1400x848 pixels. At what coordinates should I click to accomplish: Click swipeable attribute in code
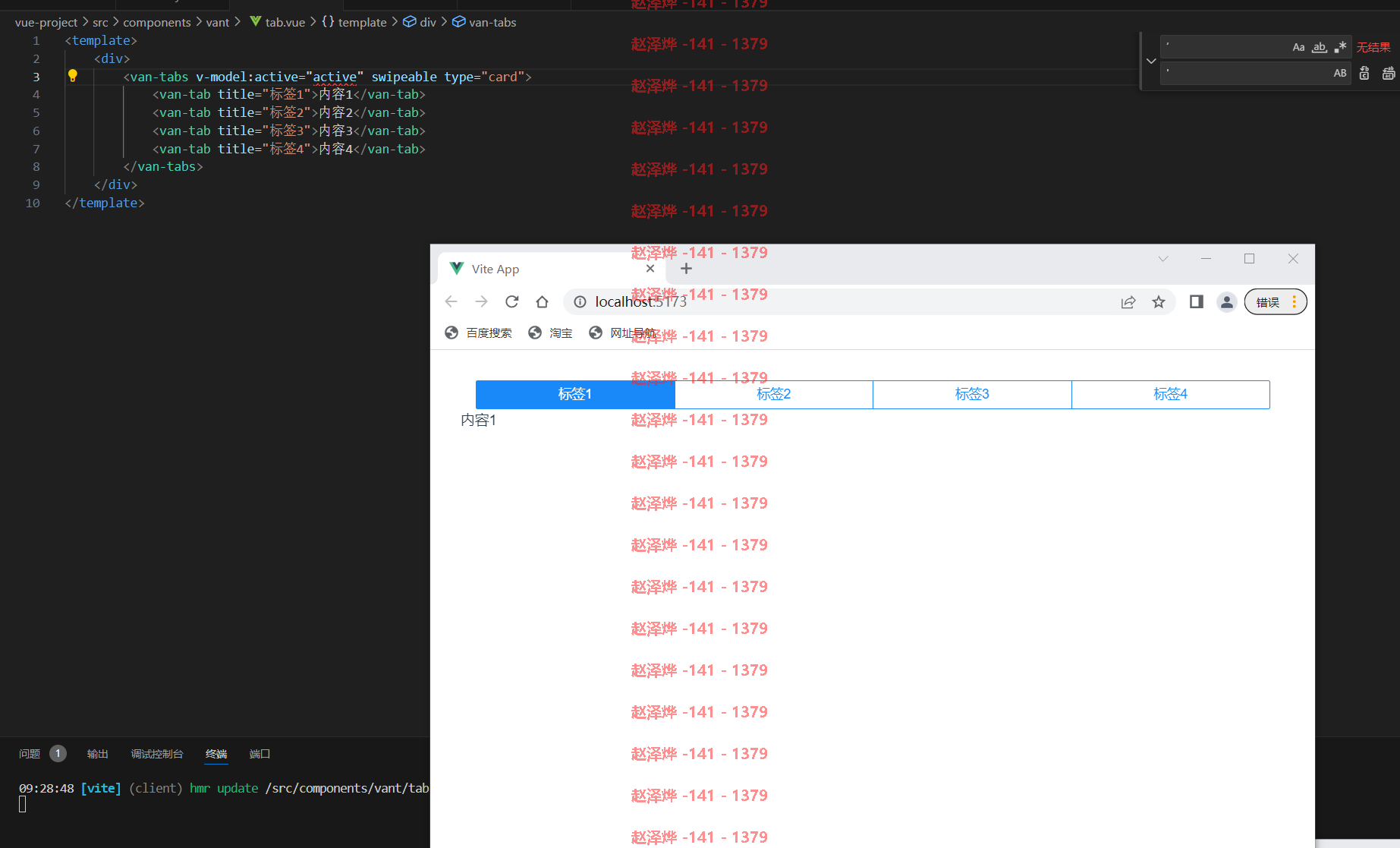pos(404,77)
